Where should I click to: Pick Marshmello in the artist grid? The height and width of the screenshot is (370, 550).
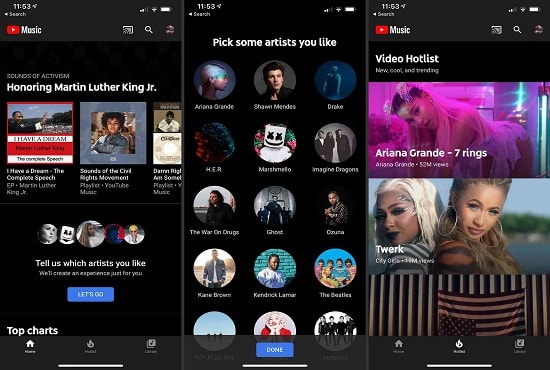tap(275, 143)
